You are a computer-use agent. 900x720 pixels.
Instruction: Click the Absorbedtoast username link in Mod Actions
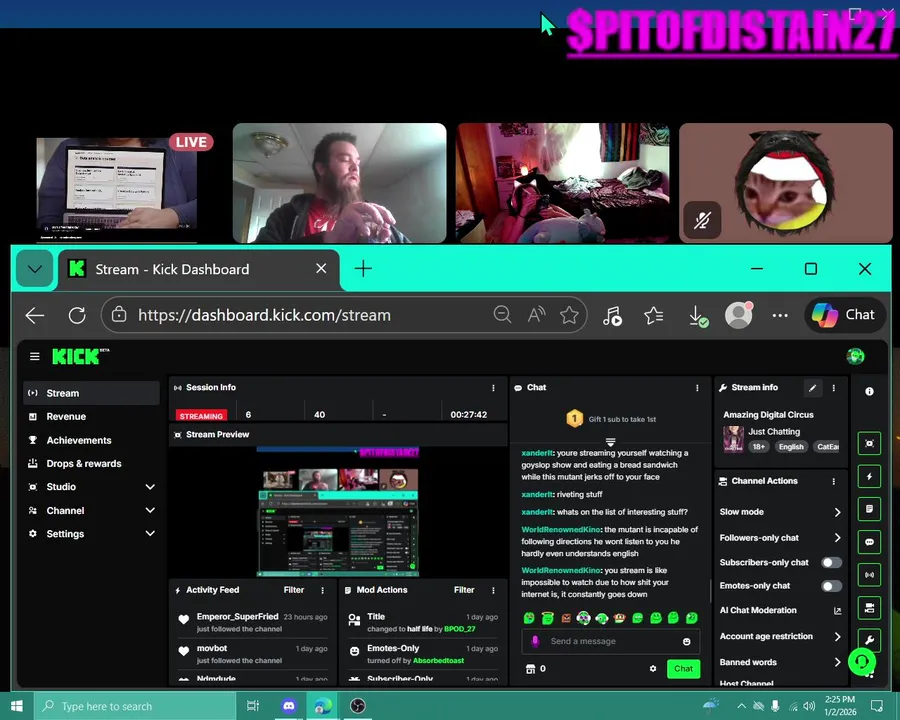click(438, 661)
